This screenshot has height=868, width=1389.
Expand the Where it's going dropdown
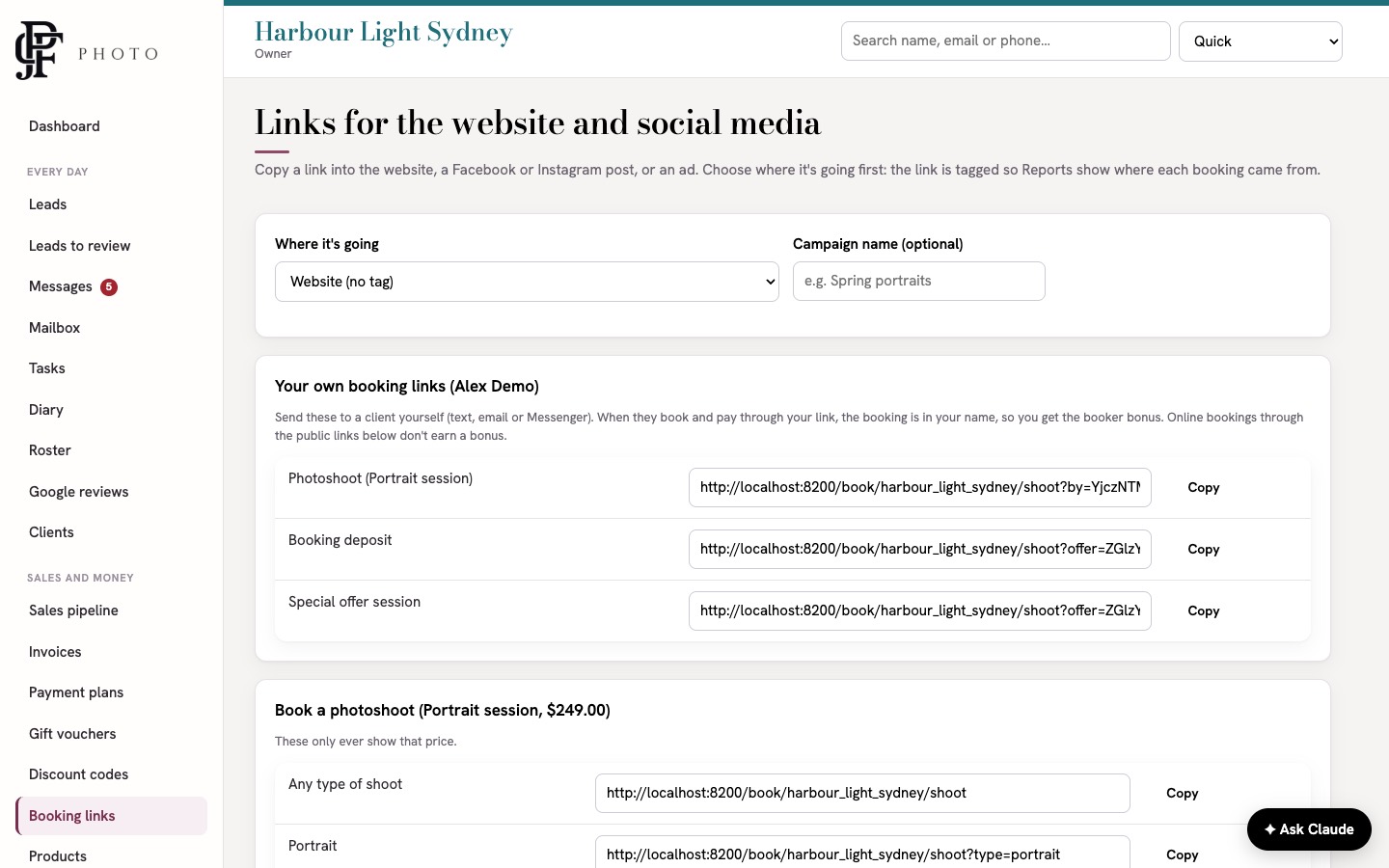coord(527,282)
